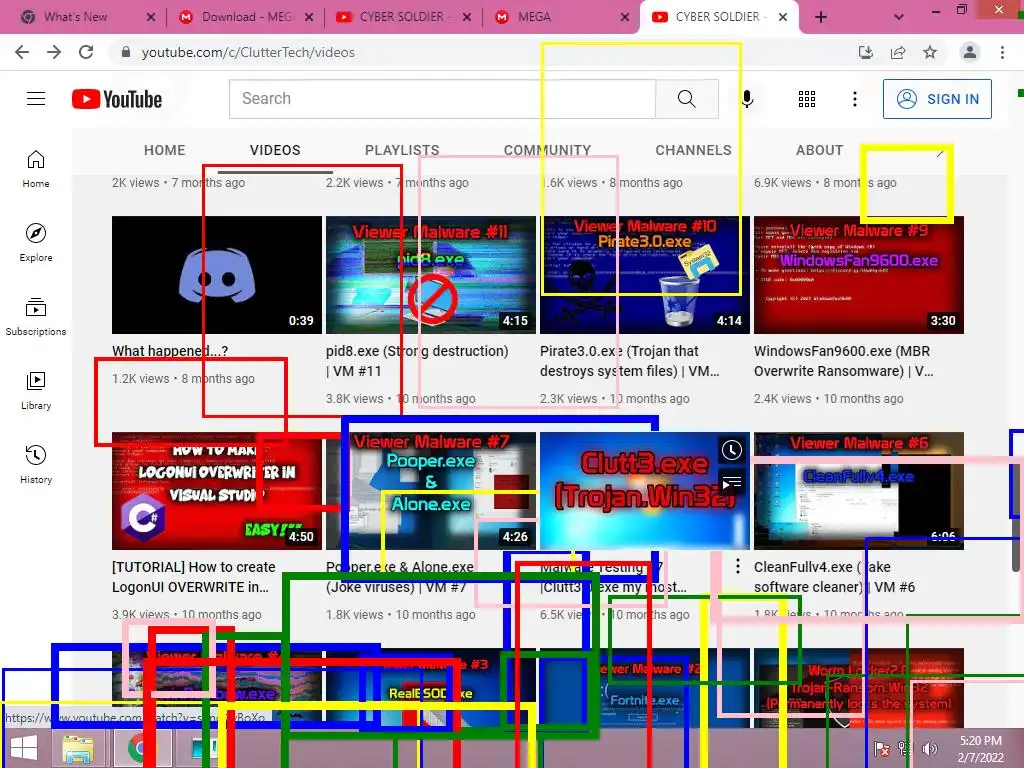Share this page from address bar
Image resolution: width=1024 pixels, height=768 pixels.
click(898, 52)
